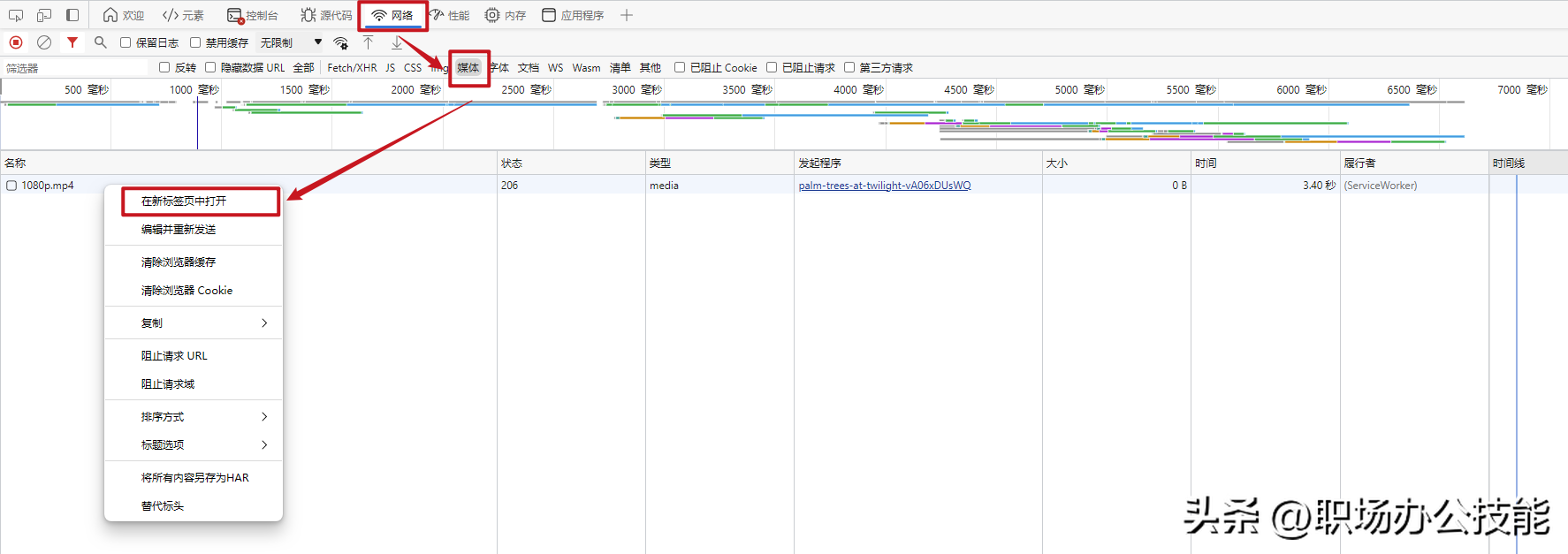The image size is (1568, 554).
Task: Clear the network log icon
Action: 44,42
